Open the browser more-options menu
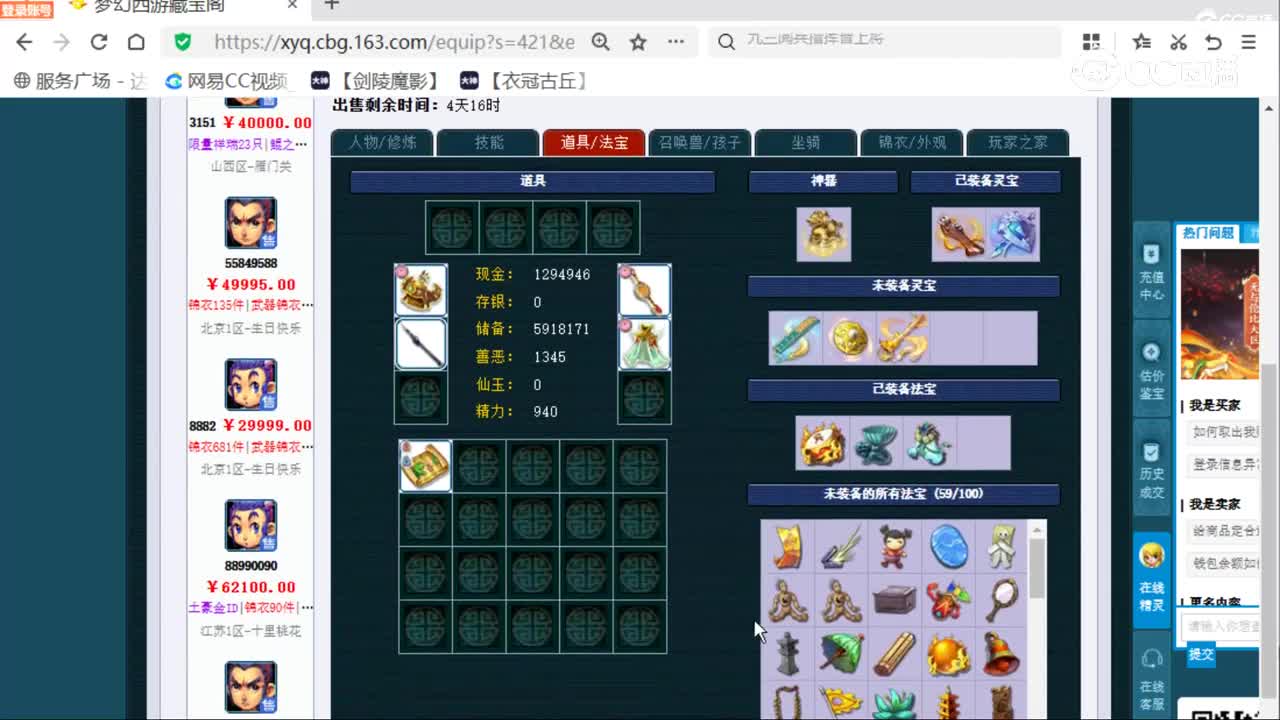The image size is (1280, 720). (x=675, y=42)
